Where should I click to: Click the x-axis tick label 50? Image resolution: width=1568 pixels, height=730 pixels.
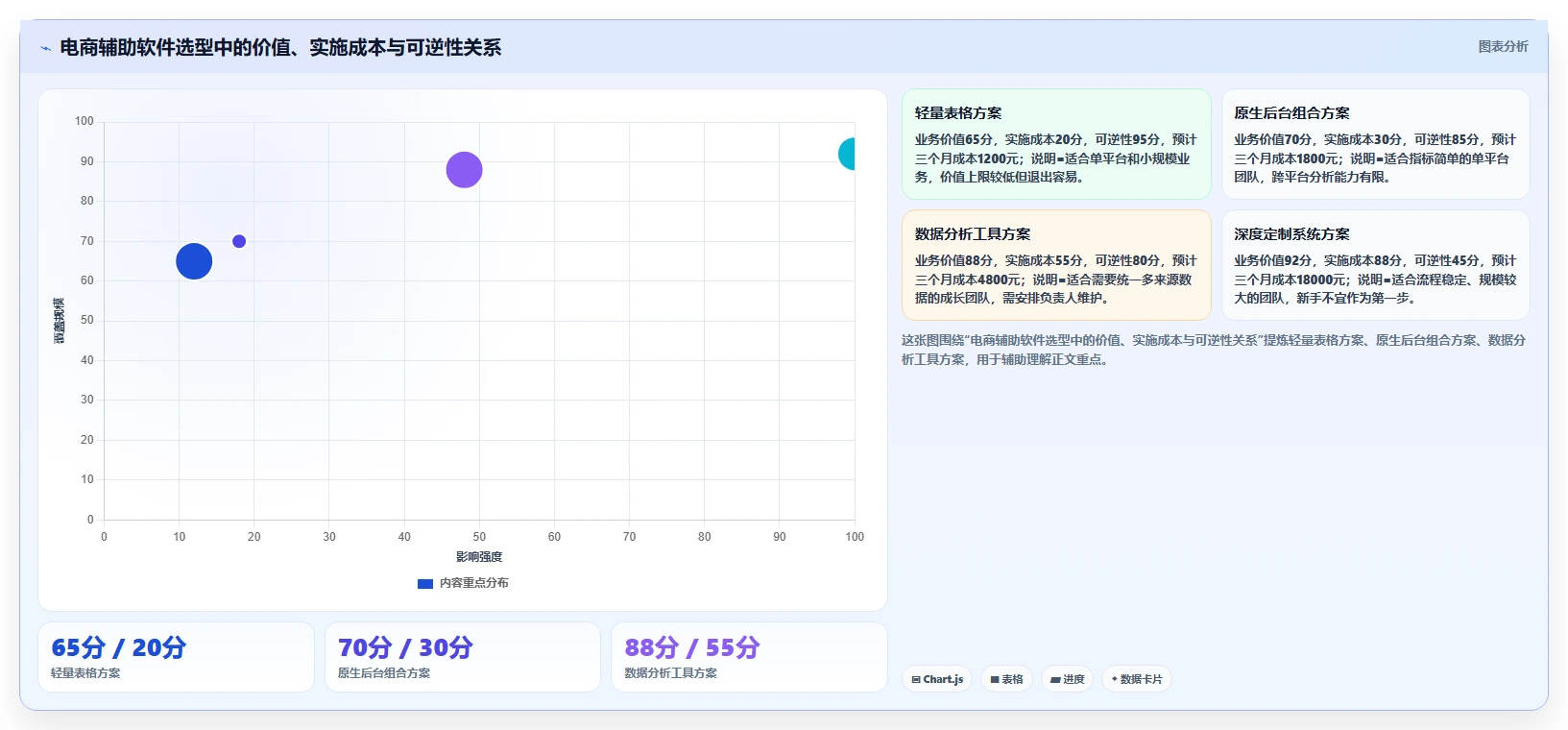point(479,537)
